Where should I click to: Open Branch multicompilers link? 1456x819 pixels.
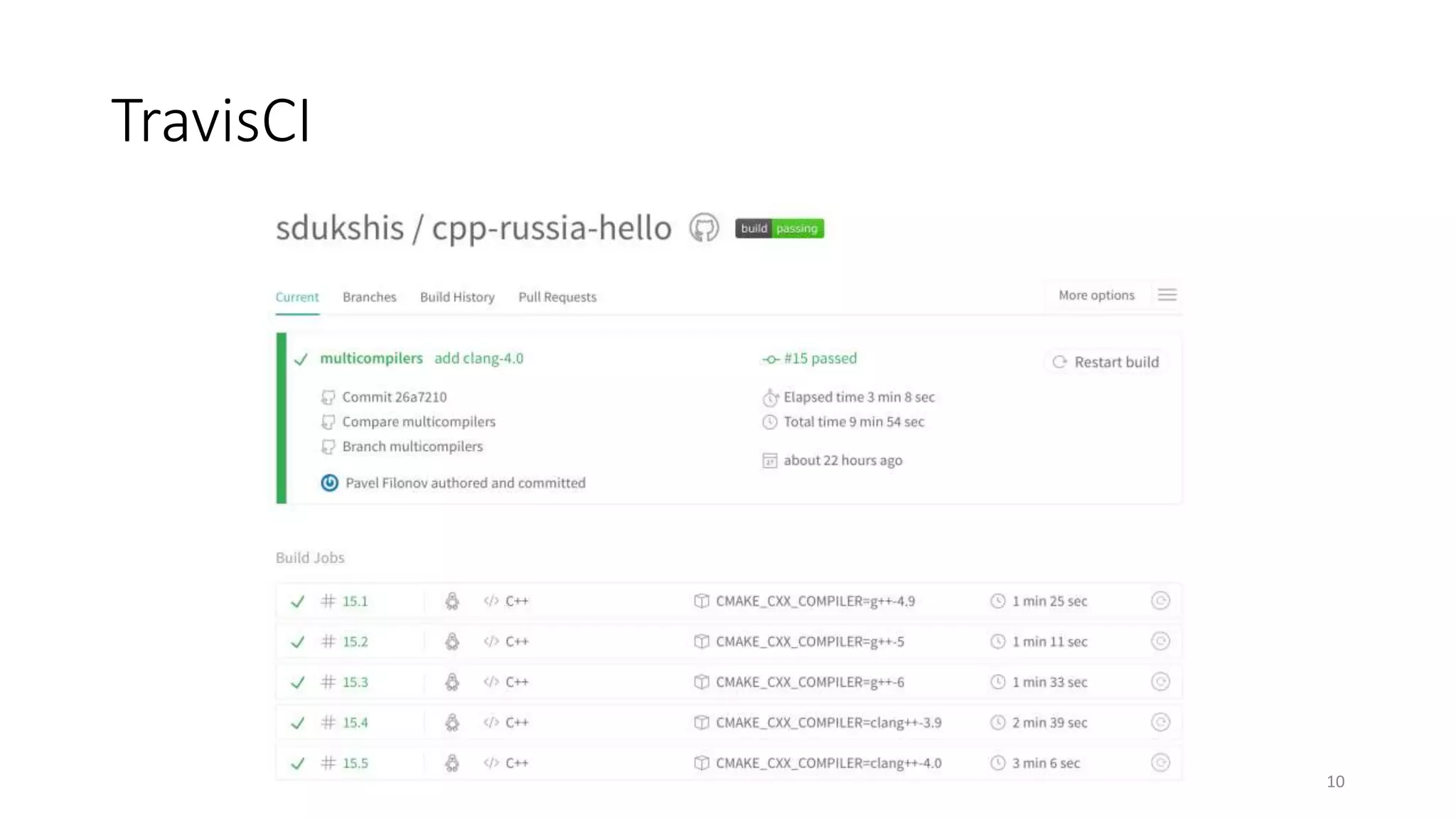[412, 446]
